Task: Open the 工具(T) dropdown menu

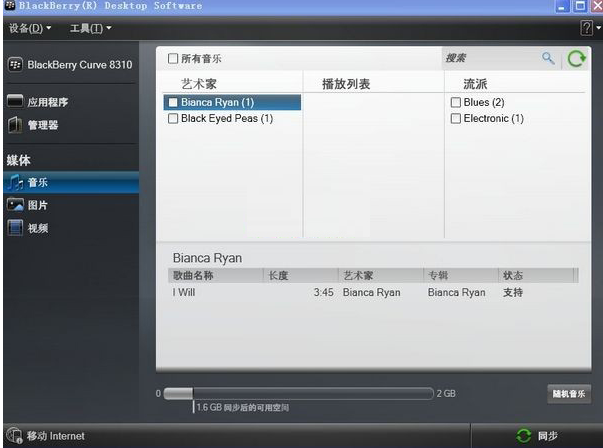Action: point(91,28)
